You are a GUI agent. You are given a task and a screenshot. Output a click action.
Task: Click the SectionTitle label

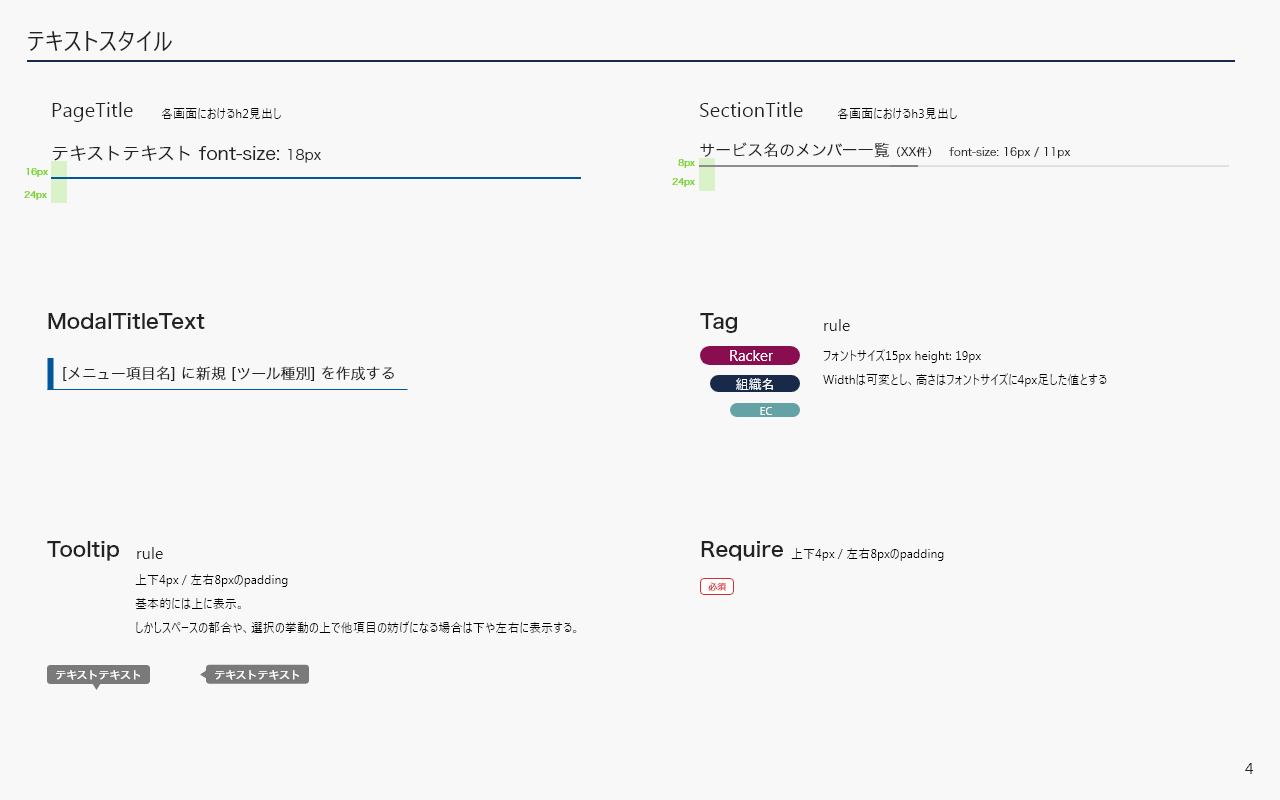click(751, 110)
